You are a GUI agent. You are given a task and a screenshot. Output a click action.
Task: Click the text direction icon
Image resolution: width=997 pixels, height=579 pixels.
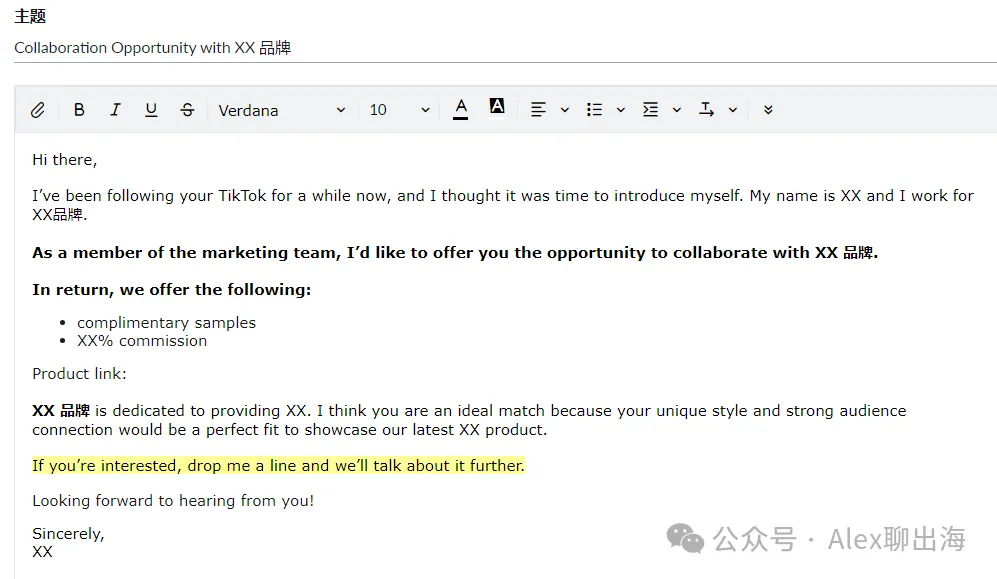pos(706,110)
